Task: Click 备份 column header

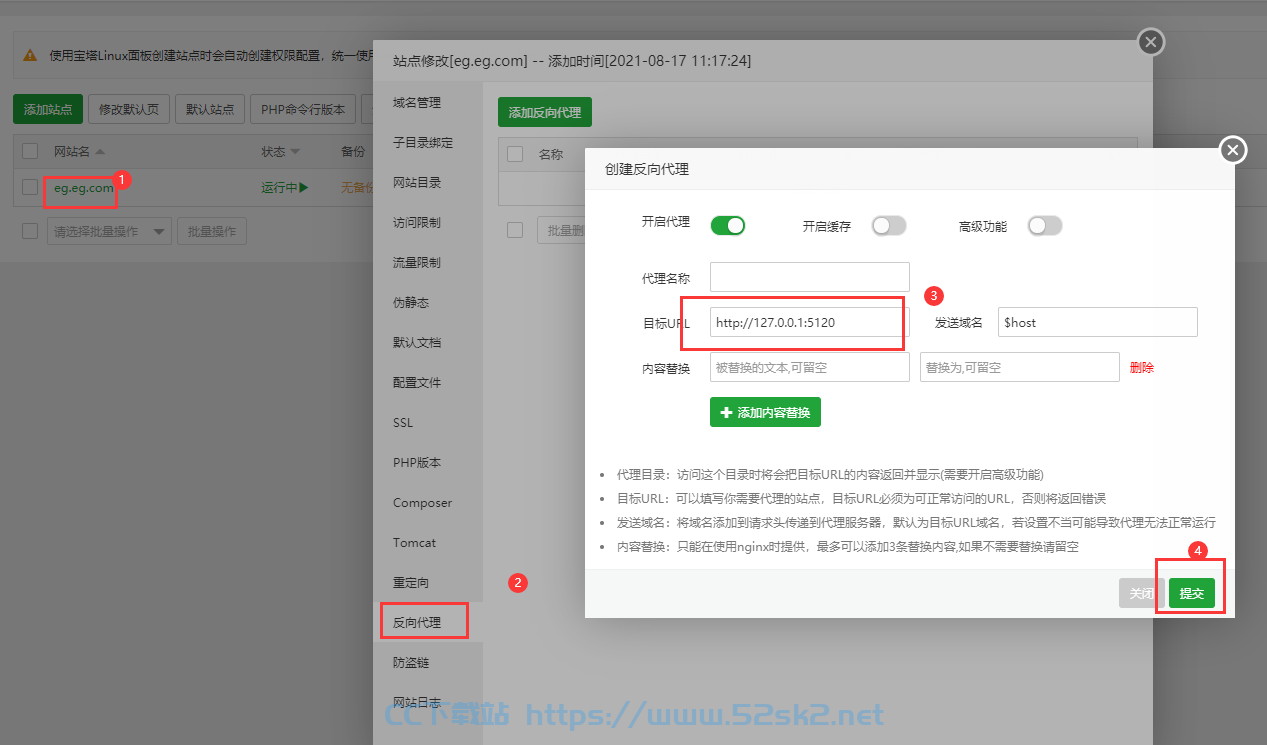Action: pos(353,152)
